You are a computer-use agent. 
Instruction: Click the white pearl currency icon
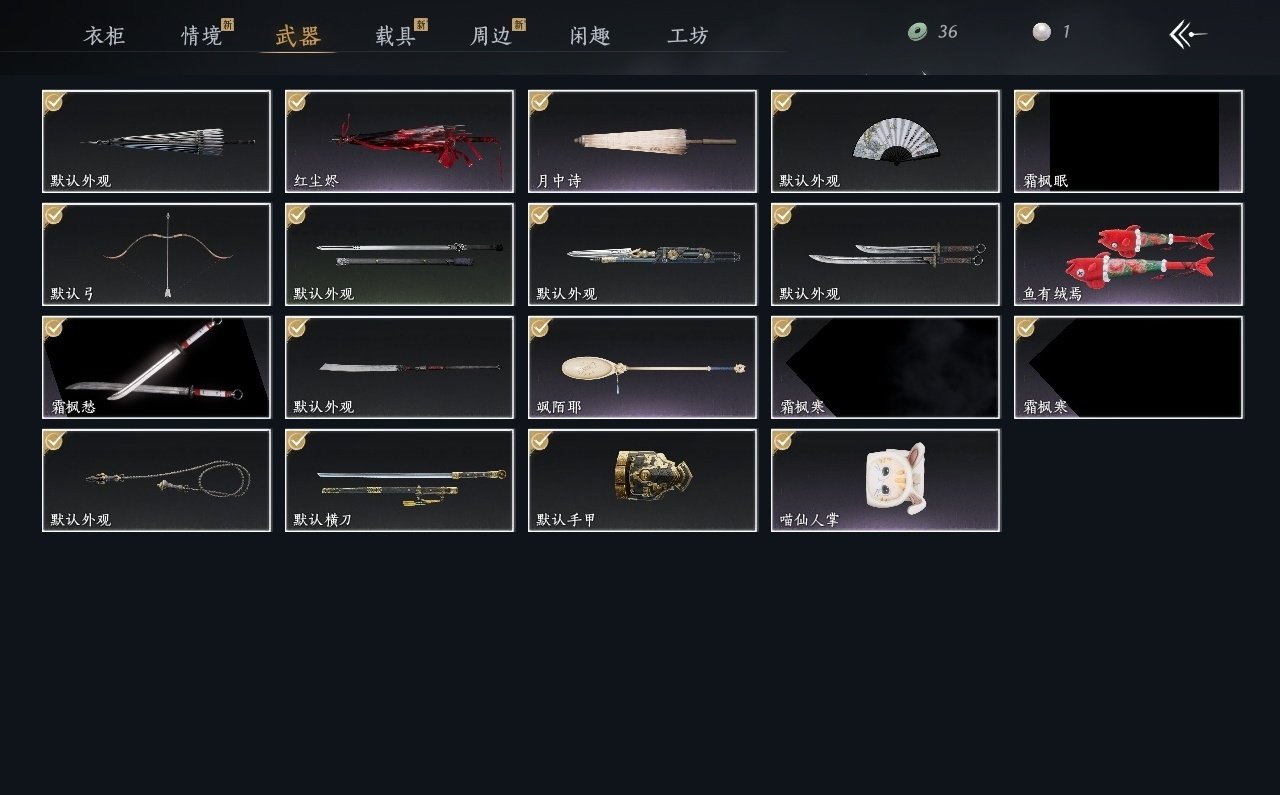tap(1042, 32)
